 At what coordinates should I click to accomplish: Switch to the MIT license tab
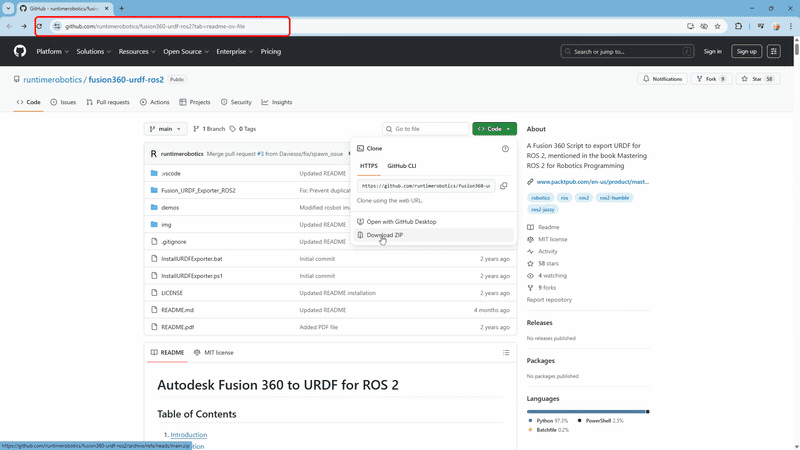214,353
